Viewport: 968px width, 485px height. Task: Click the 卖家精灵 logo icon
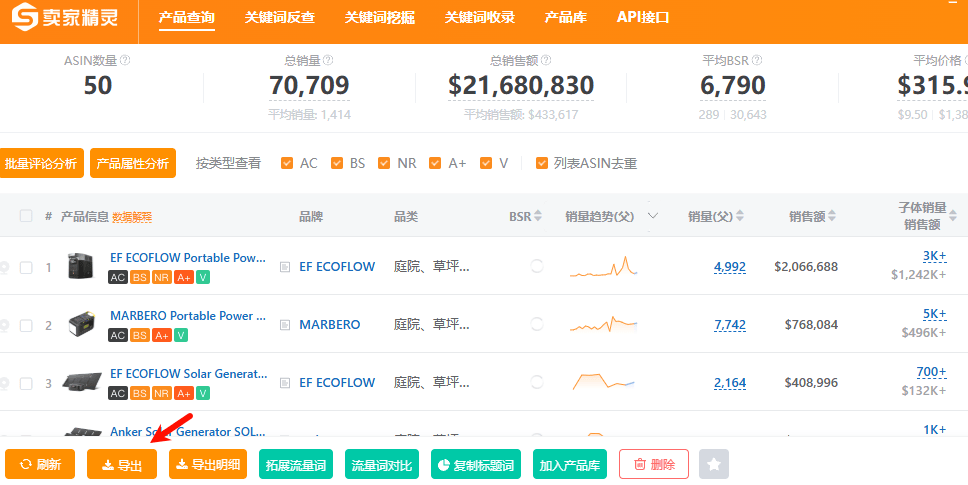25,17
